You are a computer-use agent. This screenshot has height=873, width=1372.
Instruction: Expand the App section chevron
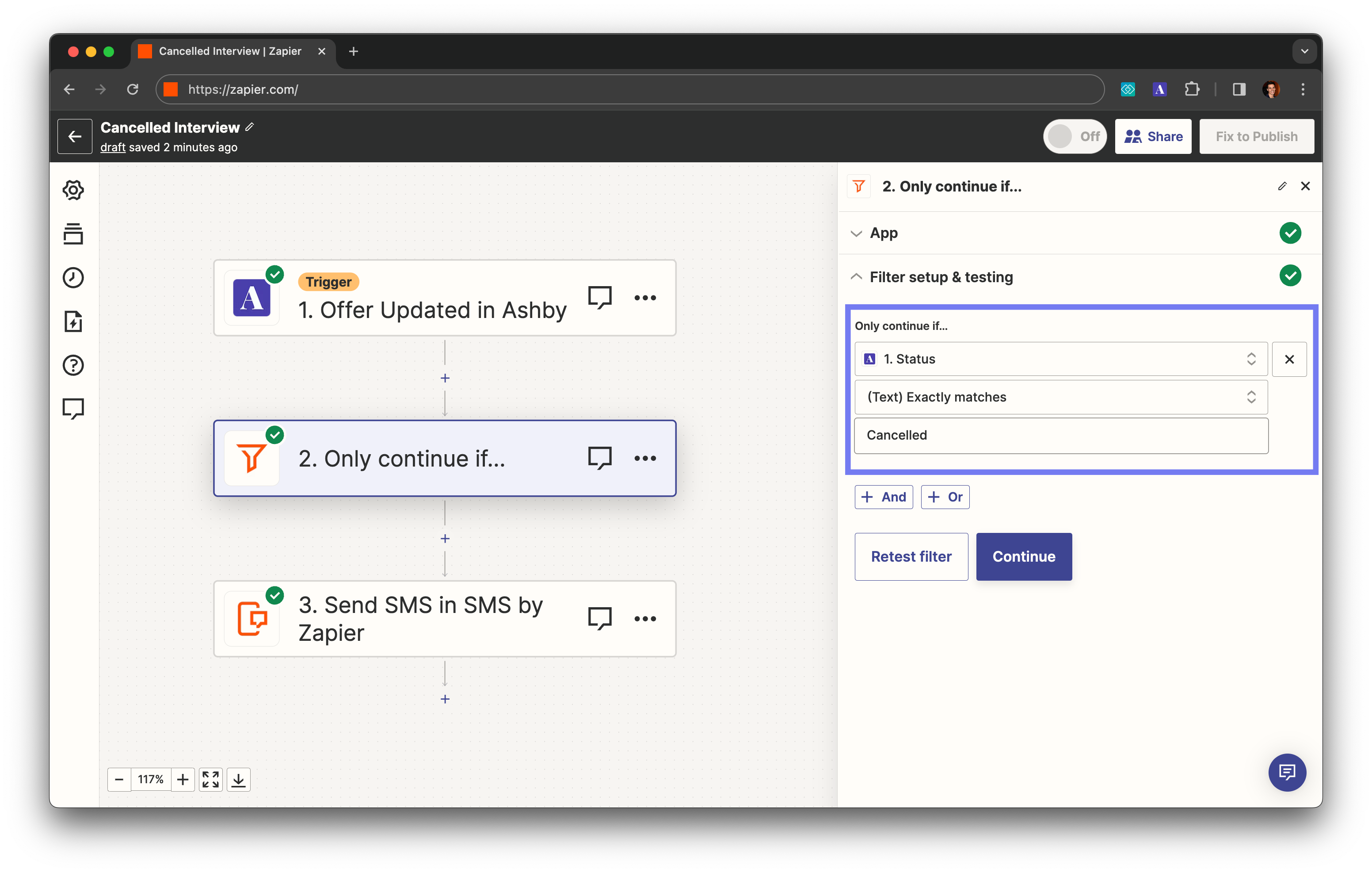click(x=856, y=233)
